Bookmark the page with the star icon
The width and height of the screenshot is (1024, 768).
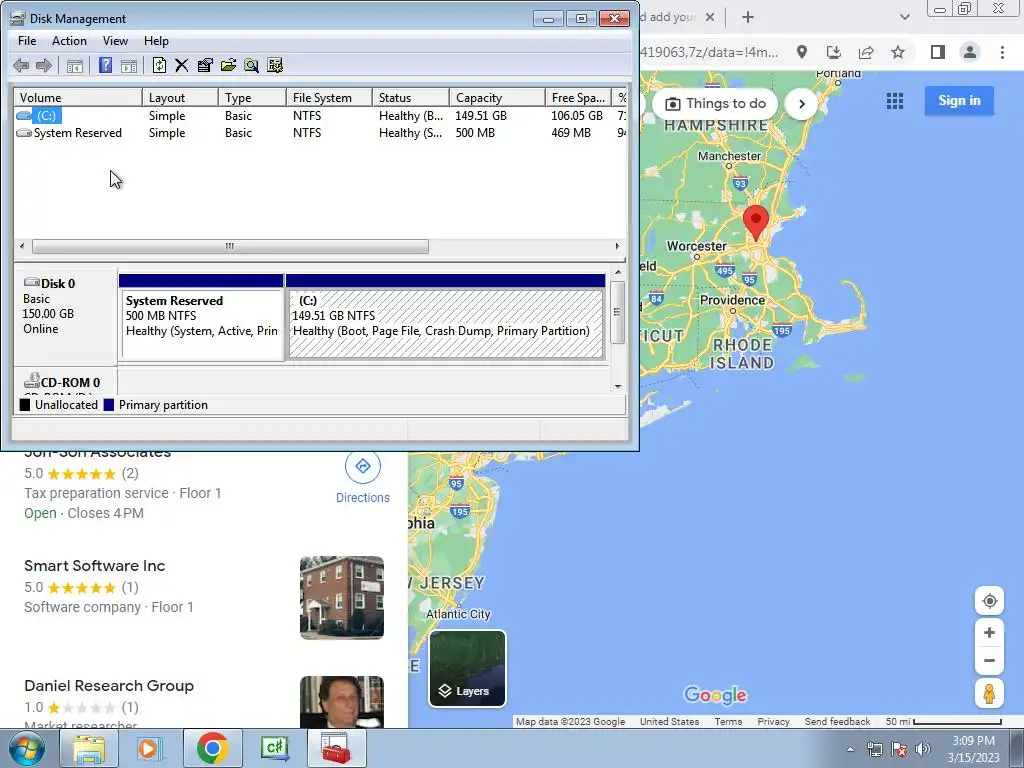tap(898, 52)
